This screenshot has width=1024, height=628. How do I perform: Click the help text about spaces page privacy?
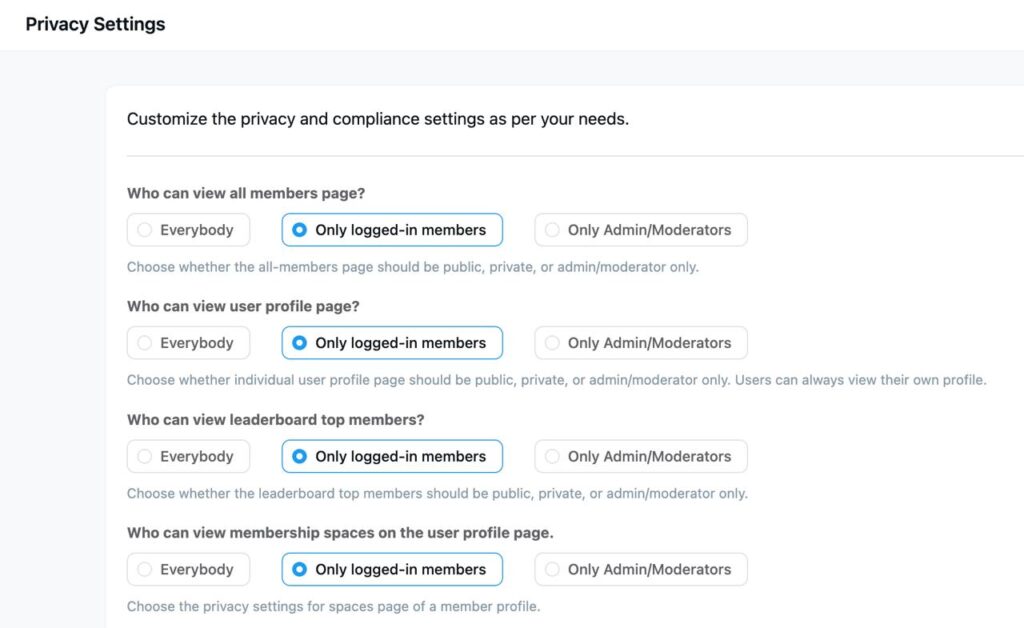(333, 606)
